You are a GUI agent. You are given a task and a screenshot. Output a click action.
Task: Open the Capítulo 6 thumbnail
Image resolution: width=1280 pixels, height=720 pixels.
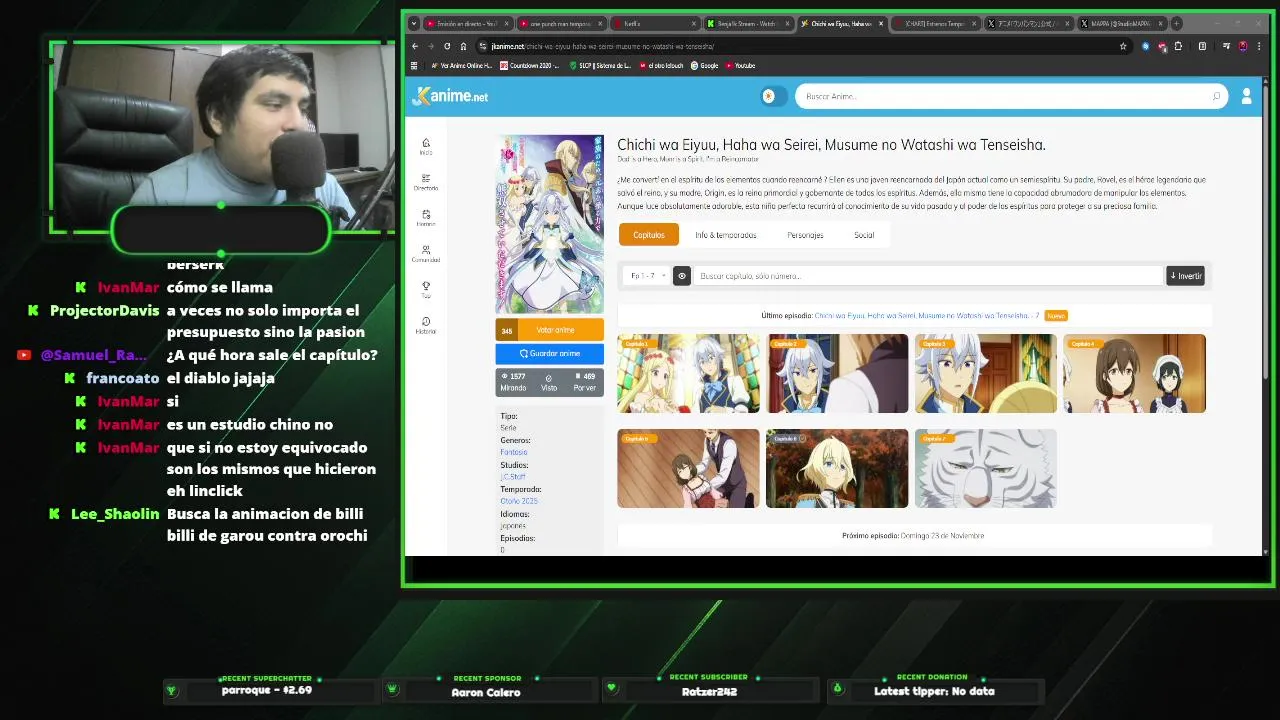pos(838,468)
